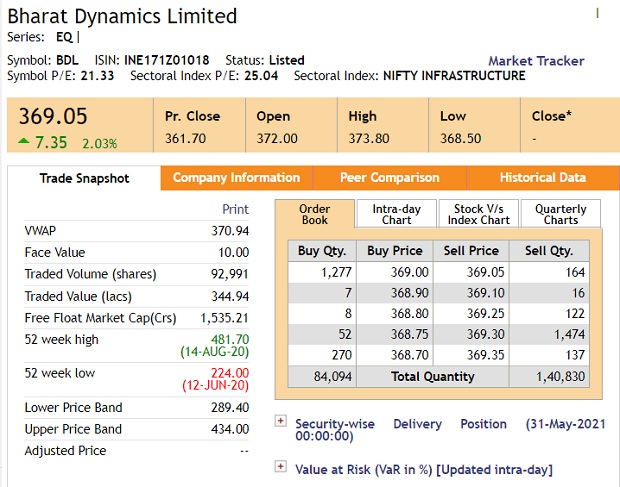Click the Bharat Dynamics Limited heading
The height and width of the screenshot is (487, 620).
click(122, 17)
